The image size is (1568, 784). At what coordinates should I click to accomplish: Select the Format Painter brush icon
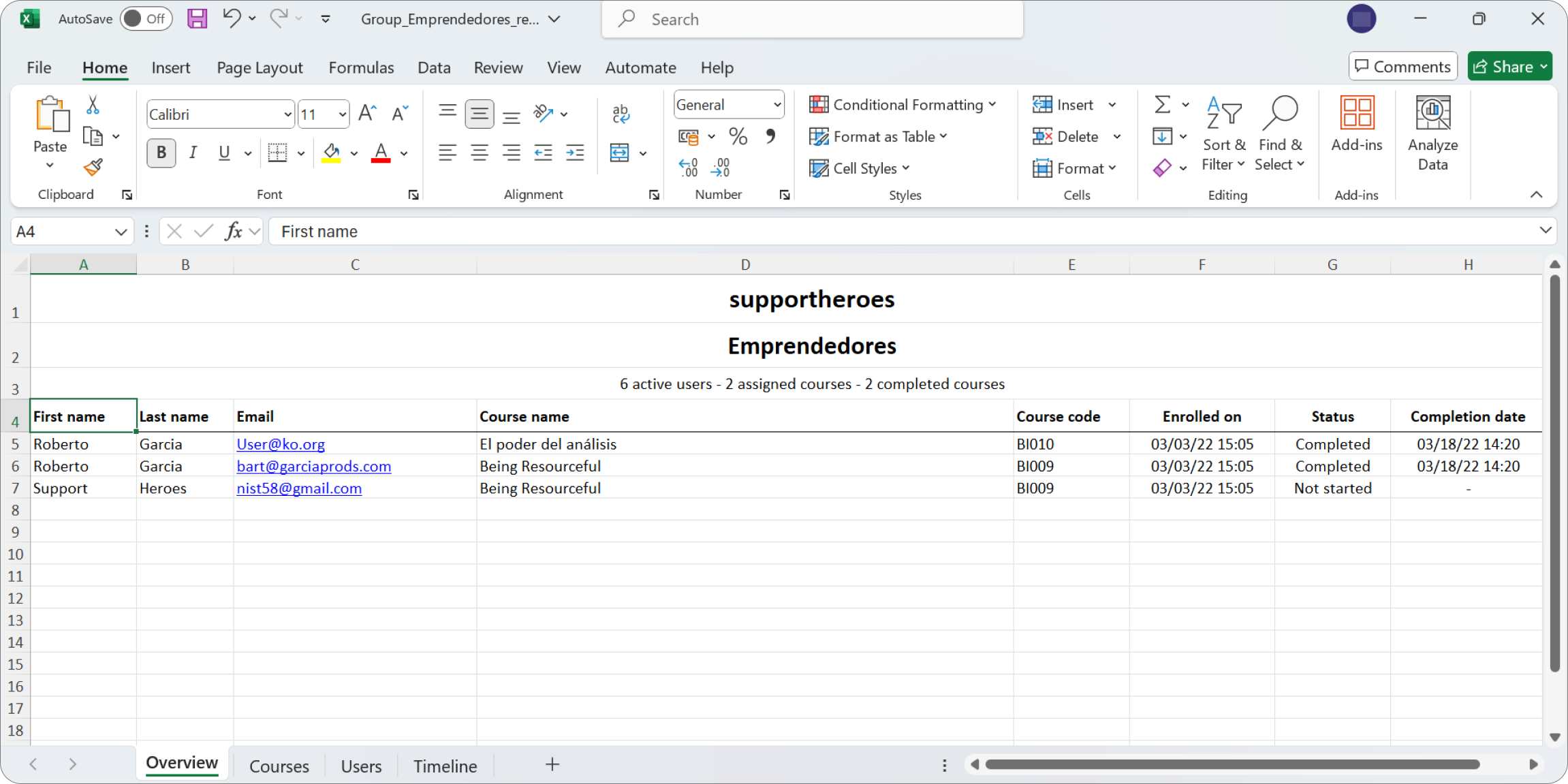[x=93, y=167]
